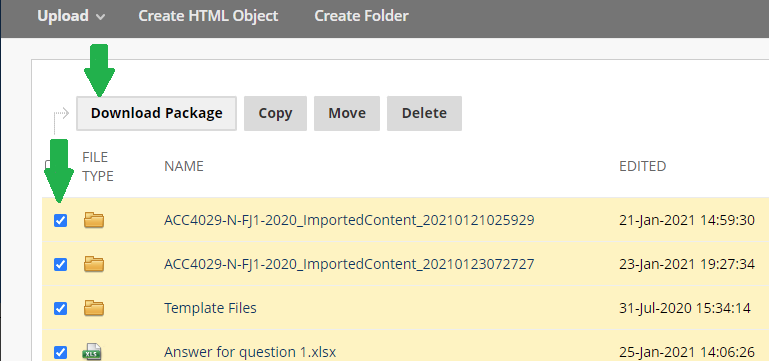Click the Move button
769x361 pixels.
[x=347, y=113]
